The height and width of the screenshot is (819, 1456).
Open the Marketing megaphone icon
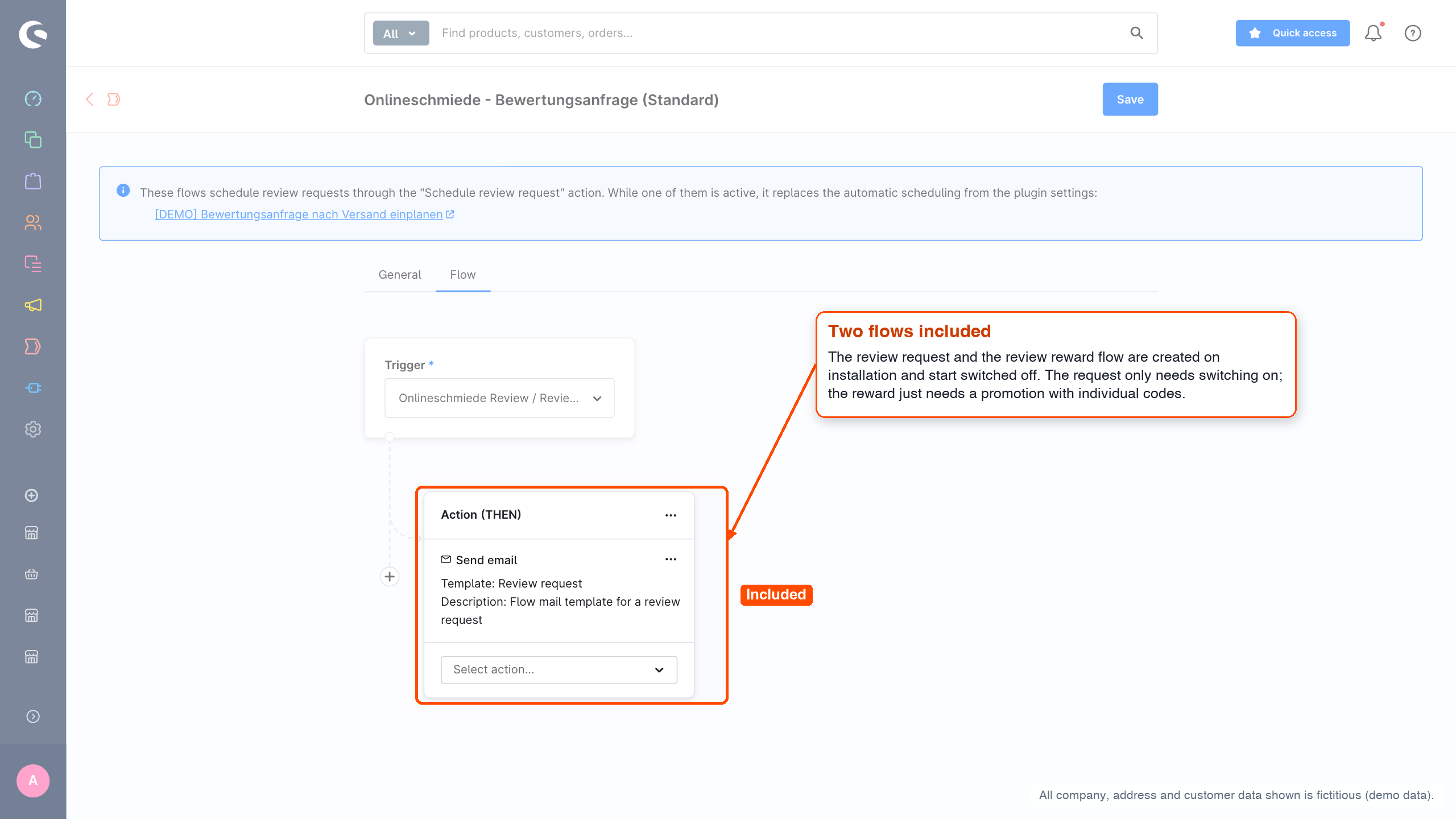pos(33,305)
